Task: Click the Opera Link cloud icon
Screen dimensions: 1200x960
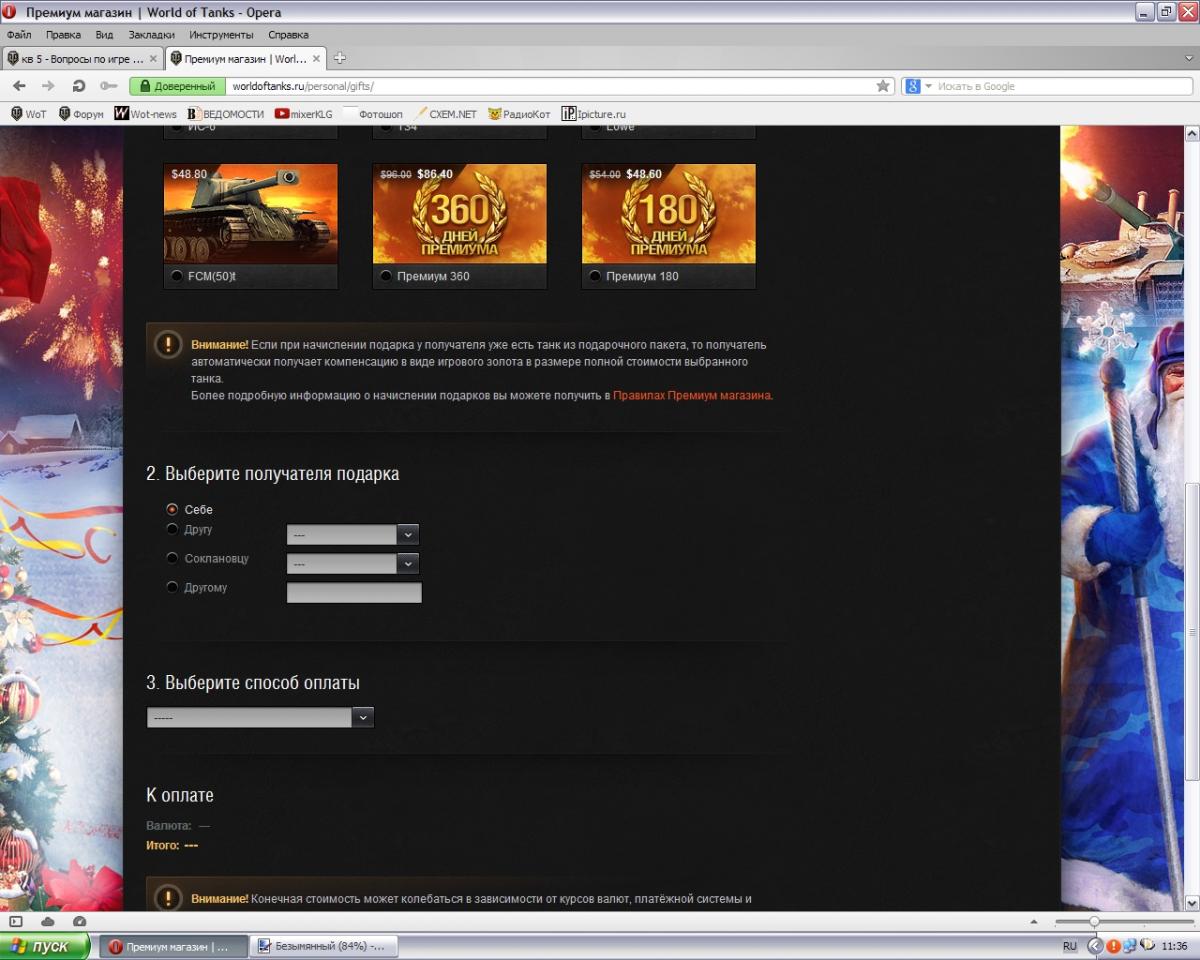Action: click(x=48, y=921)
